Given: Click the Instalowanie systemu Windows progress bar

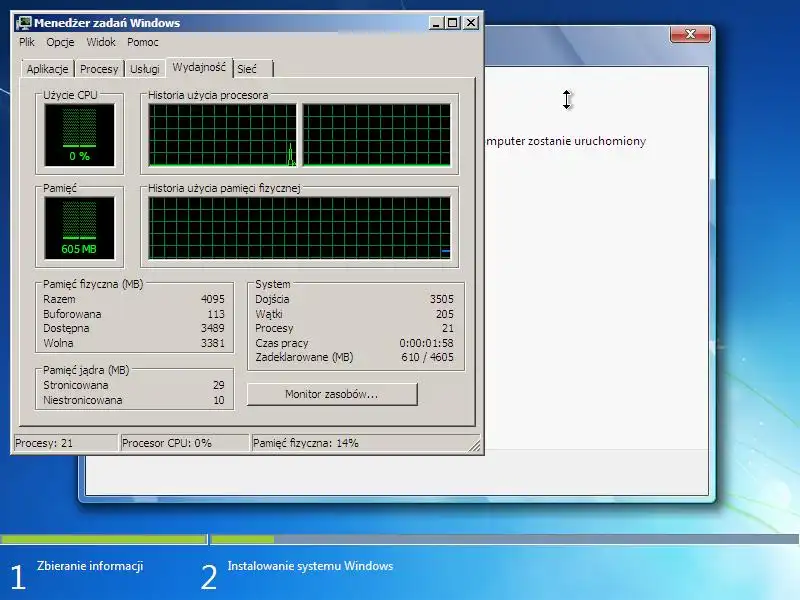Looking at the screenshot, I should (505, 539).
